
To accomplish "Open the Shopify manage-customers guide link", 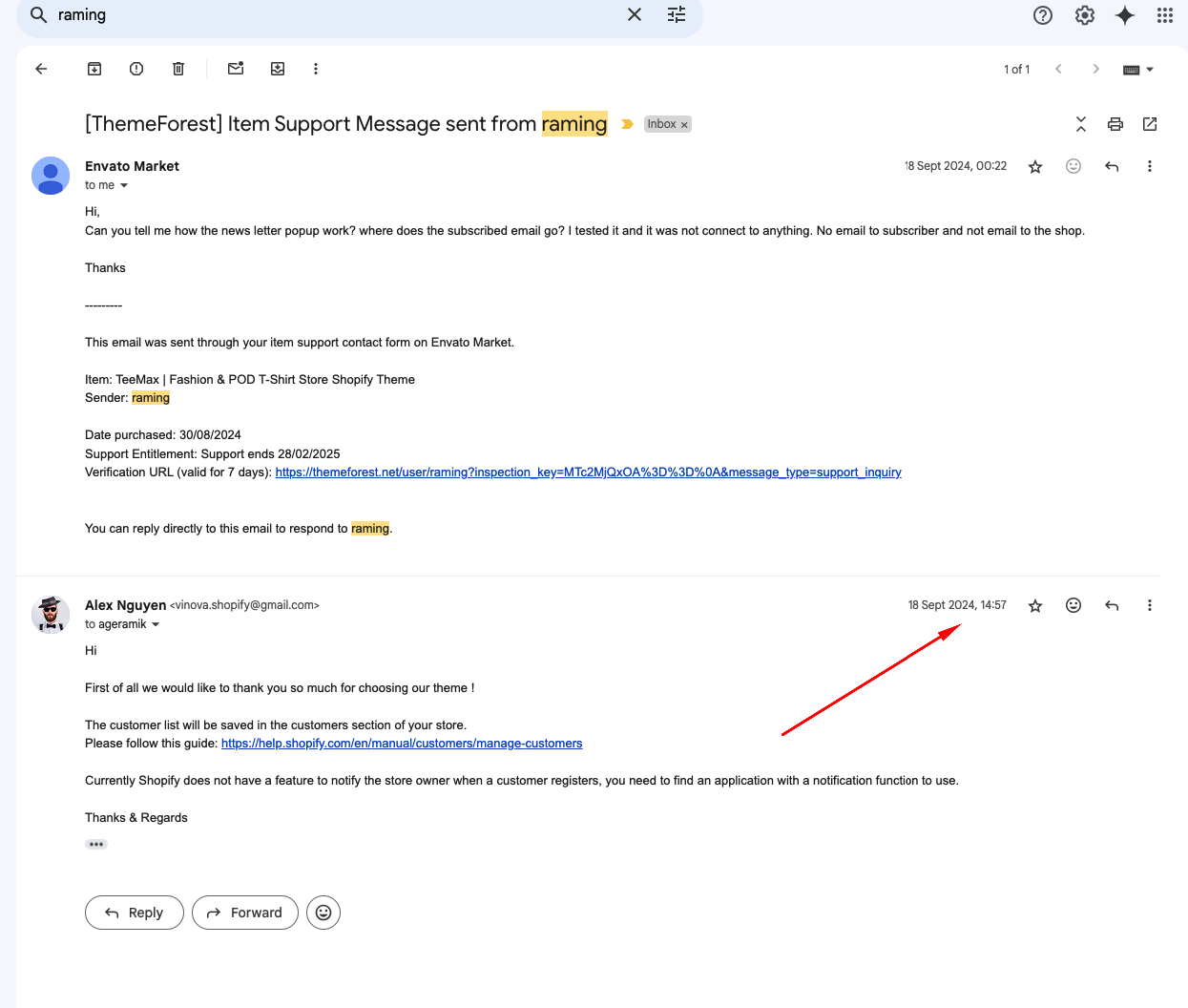I will [402, 744].
